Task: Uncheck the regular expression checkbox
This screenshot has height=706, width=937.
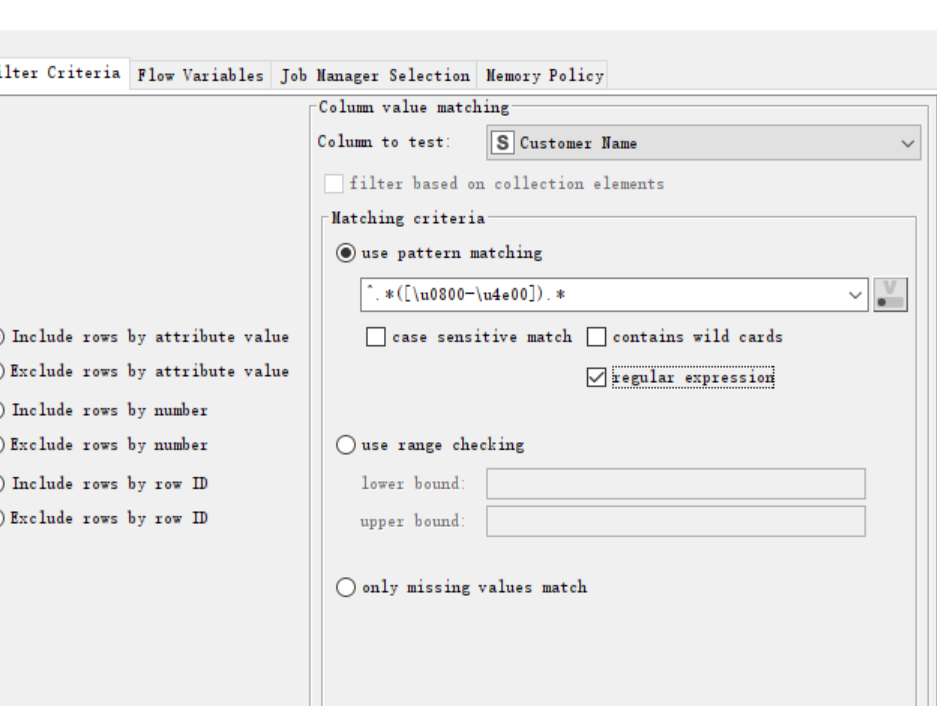Action: pos(595,378)
